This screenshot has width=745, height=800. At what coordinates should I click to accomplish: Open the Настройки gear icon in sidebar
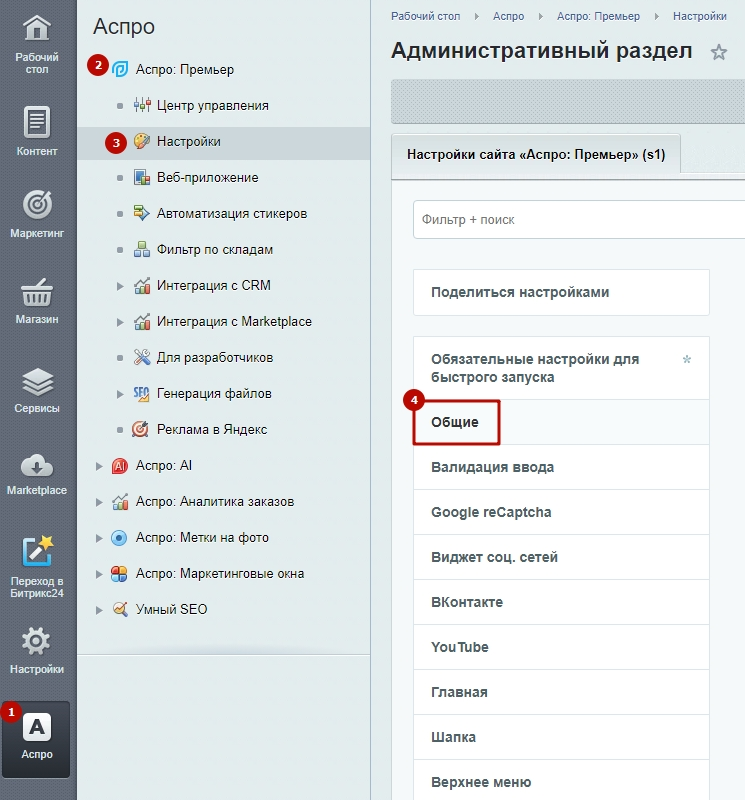pos(36,641)
